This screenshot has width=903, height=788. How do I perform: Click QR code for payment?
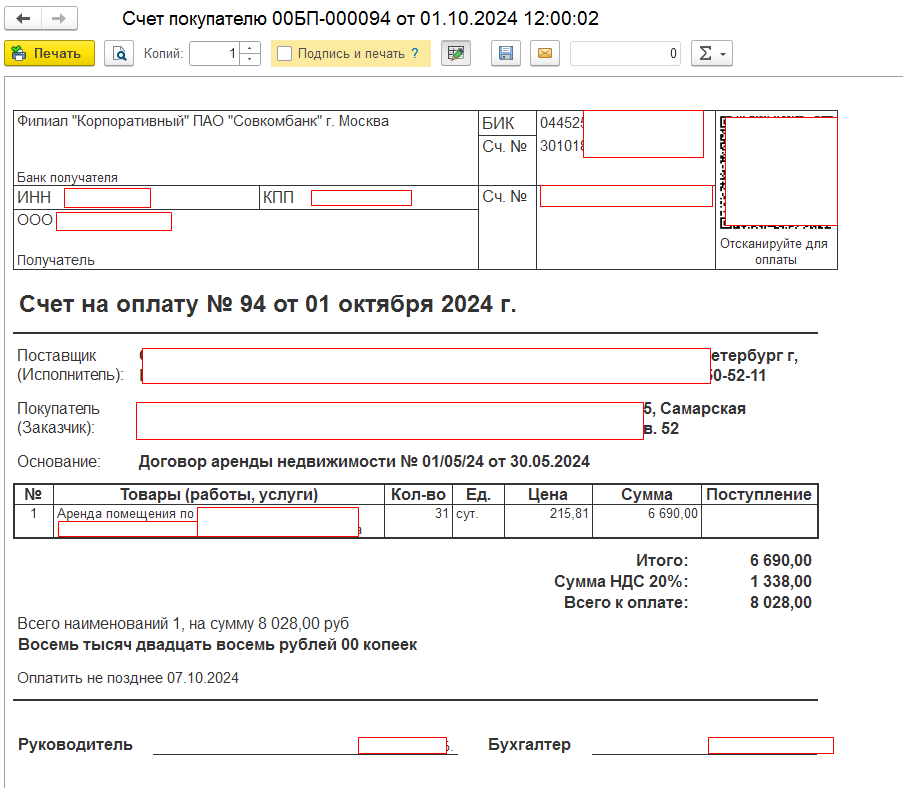click(776, 172)
